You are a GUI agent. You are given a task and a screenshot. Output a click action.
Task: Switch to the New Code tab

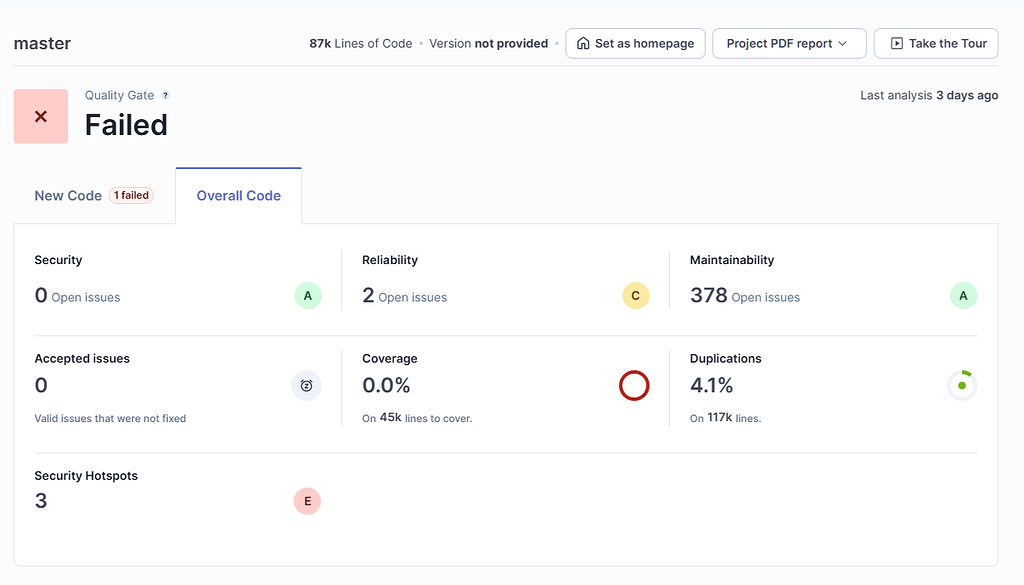[68, 195]
